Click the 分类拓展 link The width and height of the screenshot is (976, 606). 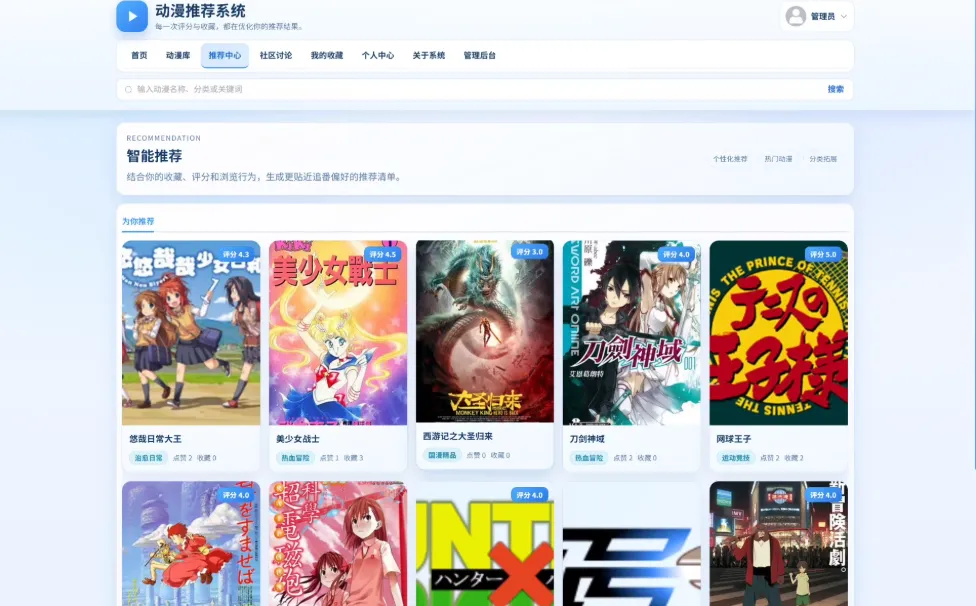(x=823, y=159)
